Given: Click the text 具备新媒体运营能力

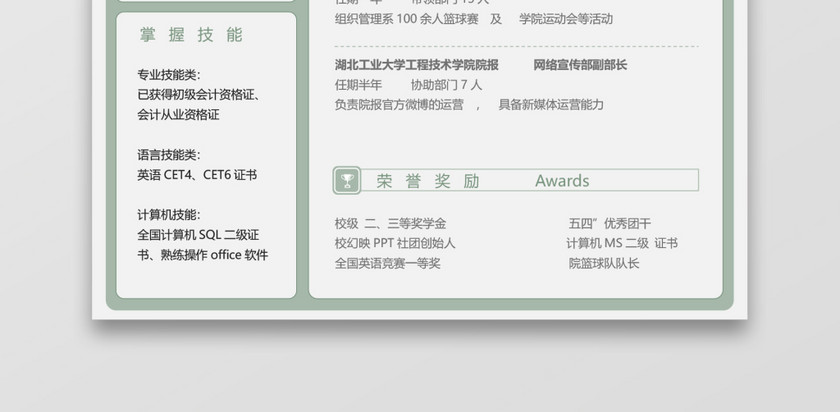Looking at the screenshot, I should click(x=551, y=105).
